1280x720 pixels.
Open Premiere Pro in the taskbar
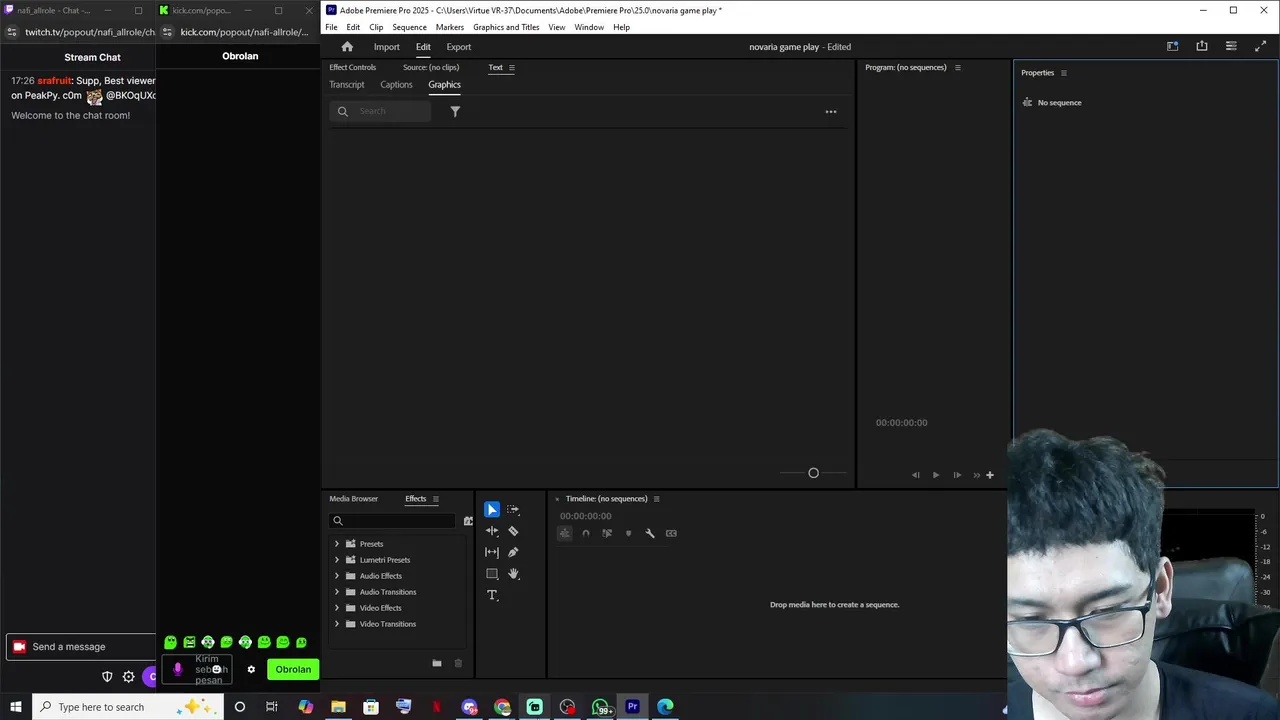[x=632, y=707]
